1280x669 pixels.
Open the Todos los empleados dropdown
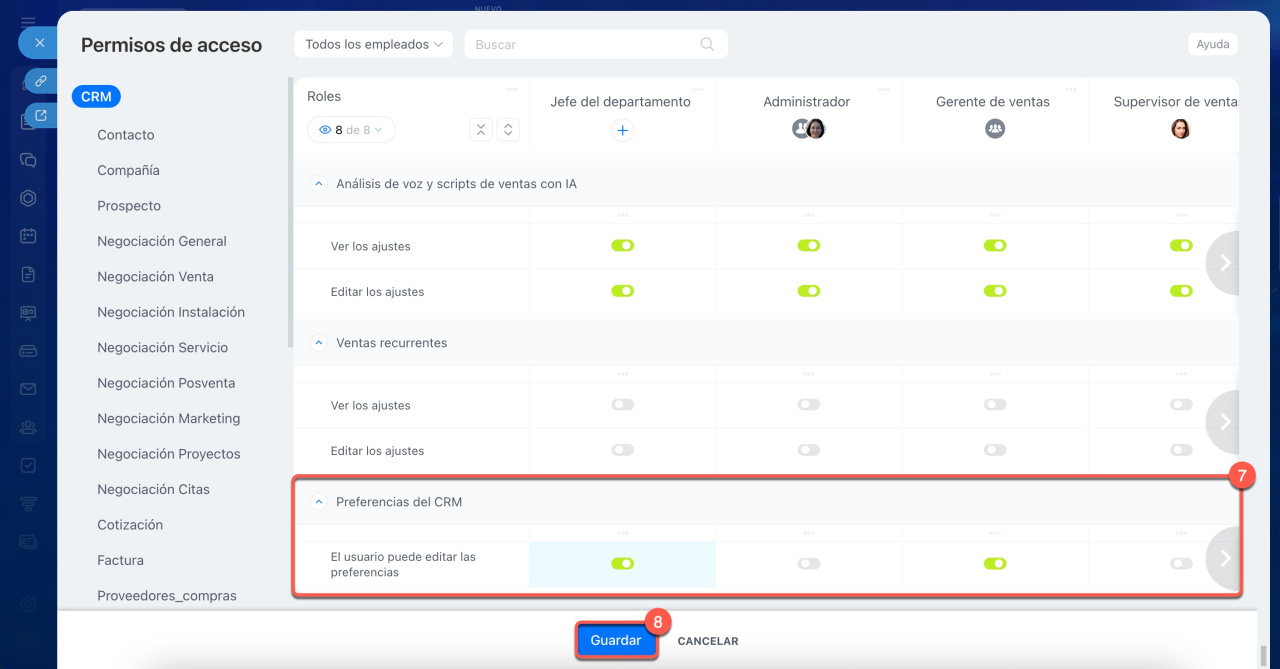coord(373,44)
